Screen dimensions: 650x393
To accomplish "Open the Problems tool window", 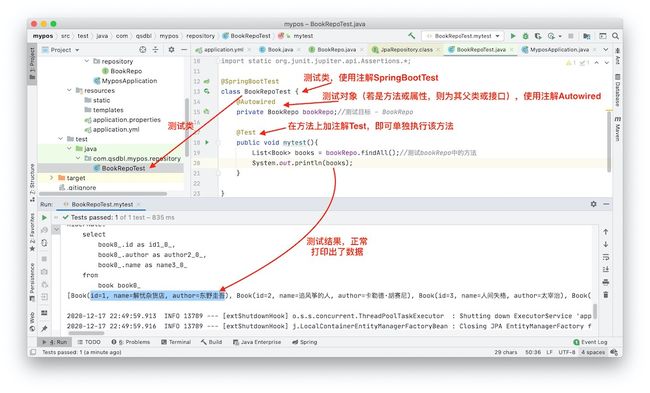I will pos(131,342).
